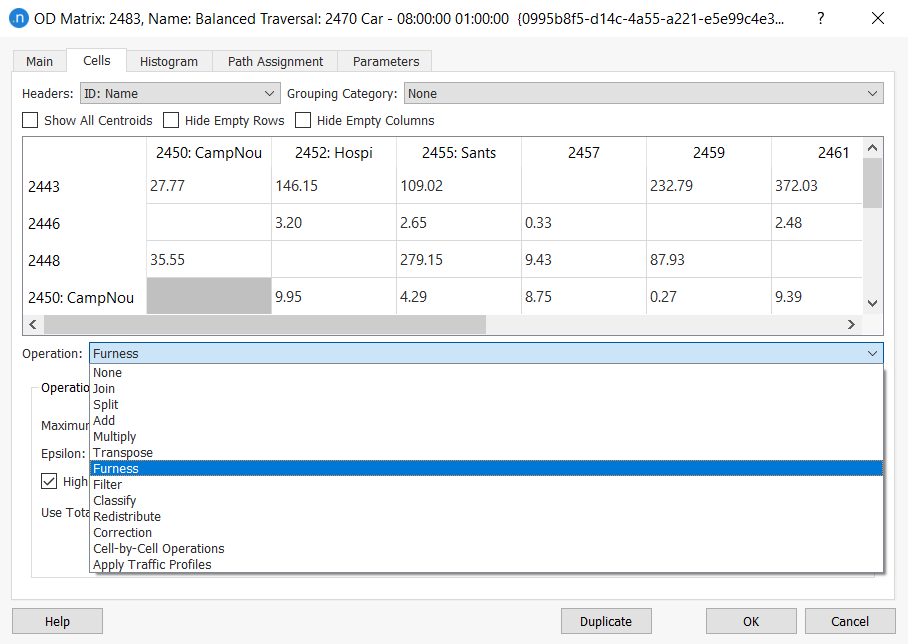Toggle Hide Empty Rows checkbox
Screen dimensions: 908x644
pyautogui.click(x=171, y=120)
